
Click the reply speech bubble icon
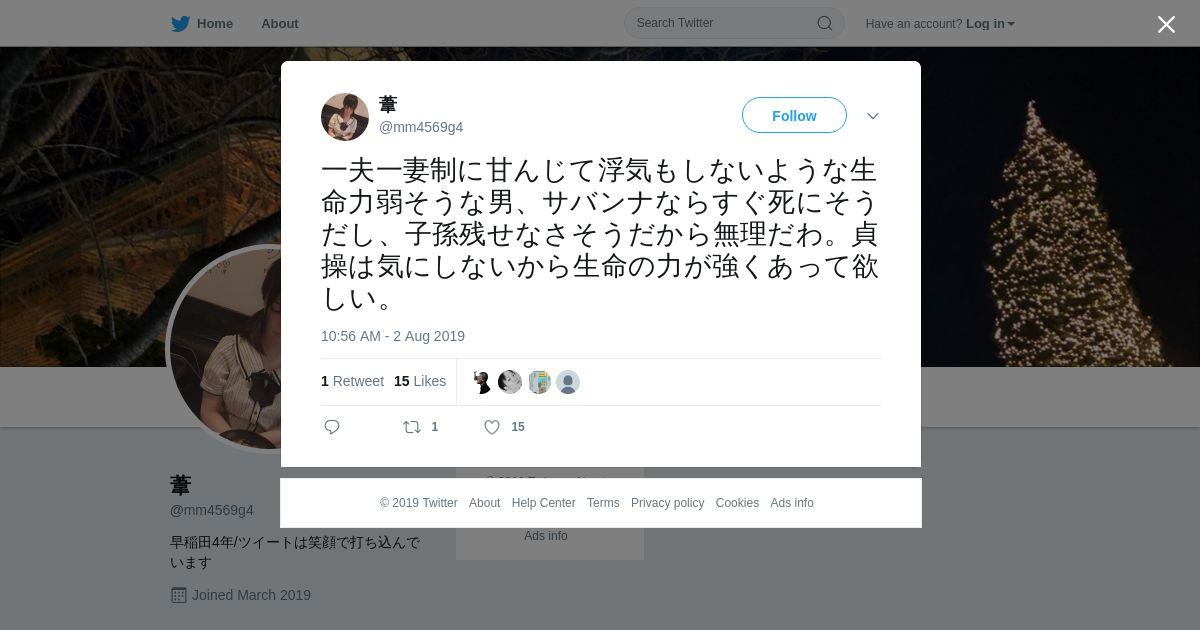point(332,427)
